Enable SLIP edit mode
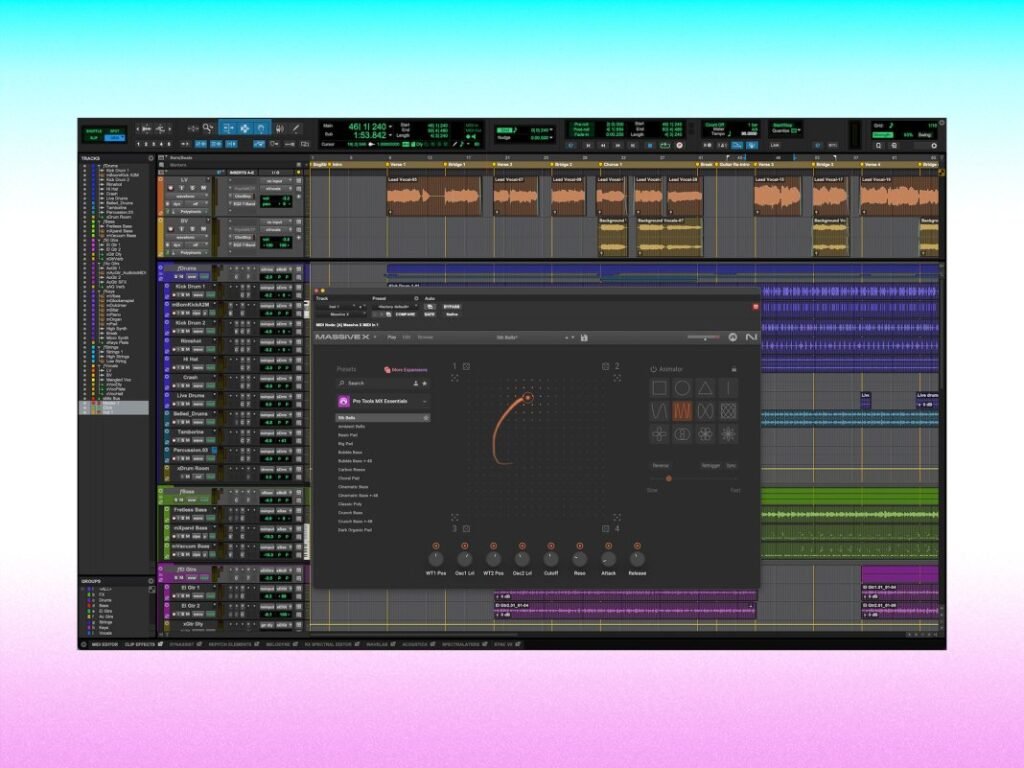The width and height of the screenshot is (1024, 768). click(x=94, y=138)
